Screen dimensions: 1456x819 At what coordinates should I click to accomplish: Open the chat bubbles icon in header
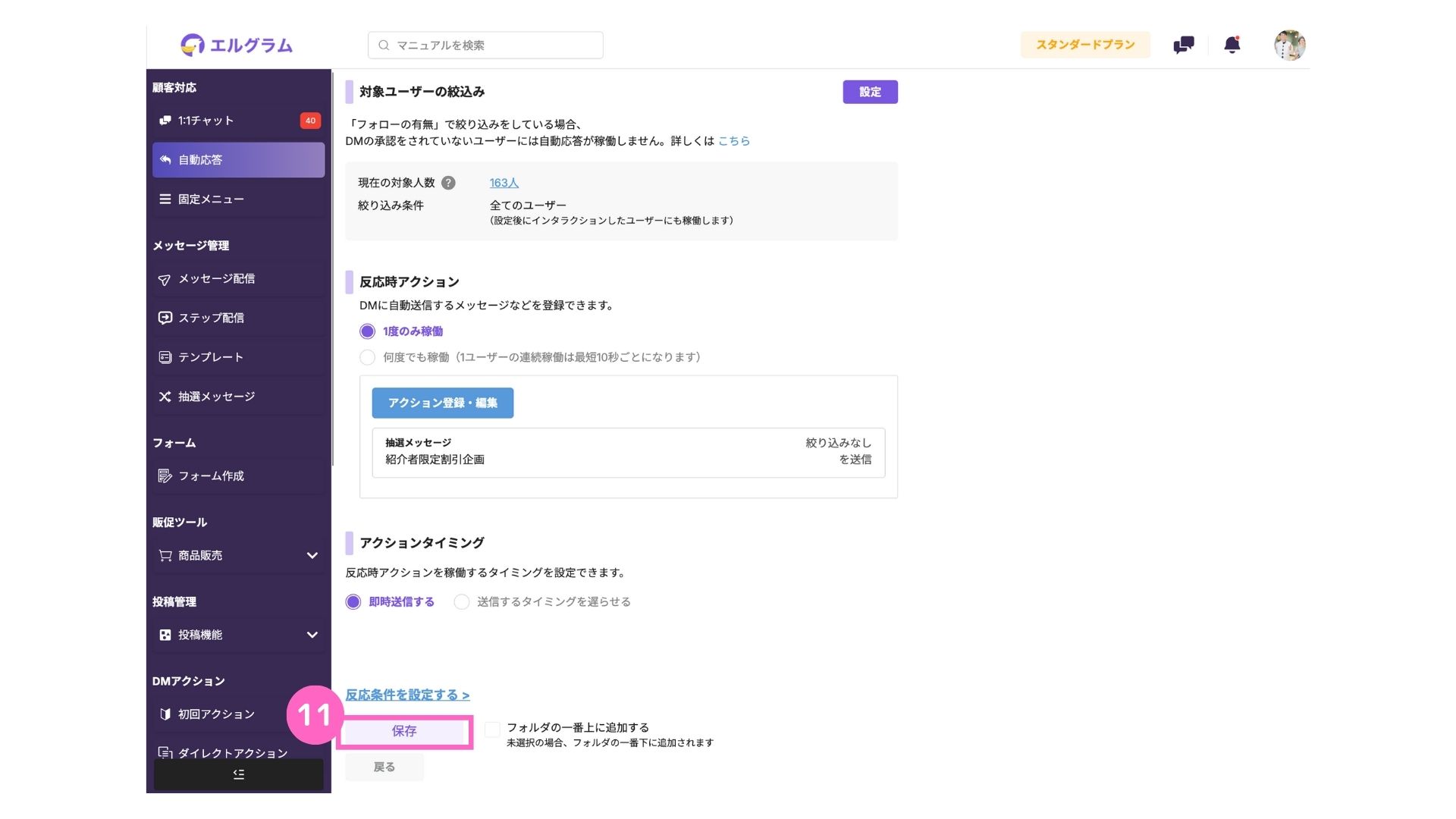(1183, 45)
